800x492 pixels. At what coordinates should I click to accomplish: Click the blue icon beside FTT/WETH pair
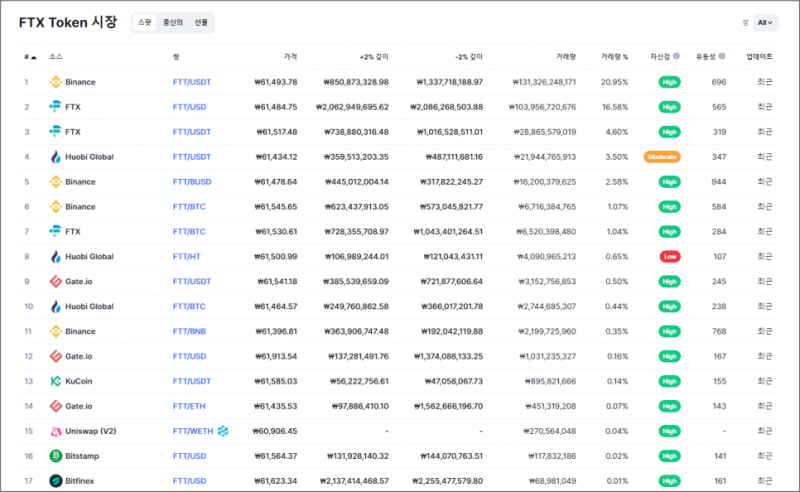pyautogui.click(x=224, y=431)
